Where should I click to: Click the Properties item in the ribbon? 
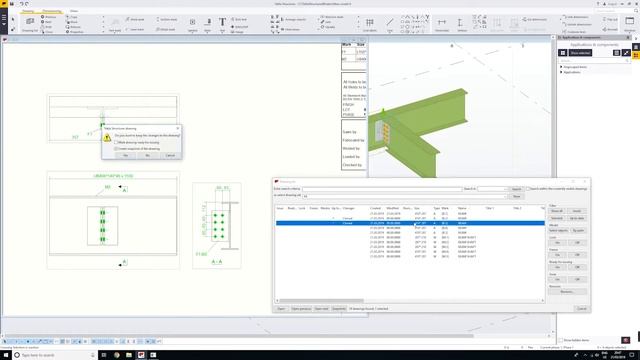pyautogui.click(x=75, y=32)
